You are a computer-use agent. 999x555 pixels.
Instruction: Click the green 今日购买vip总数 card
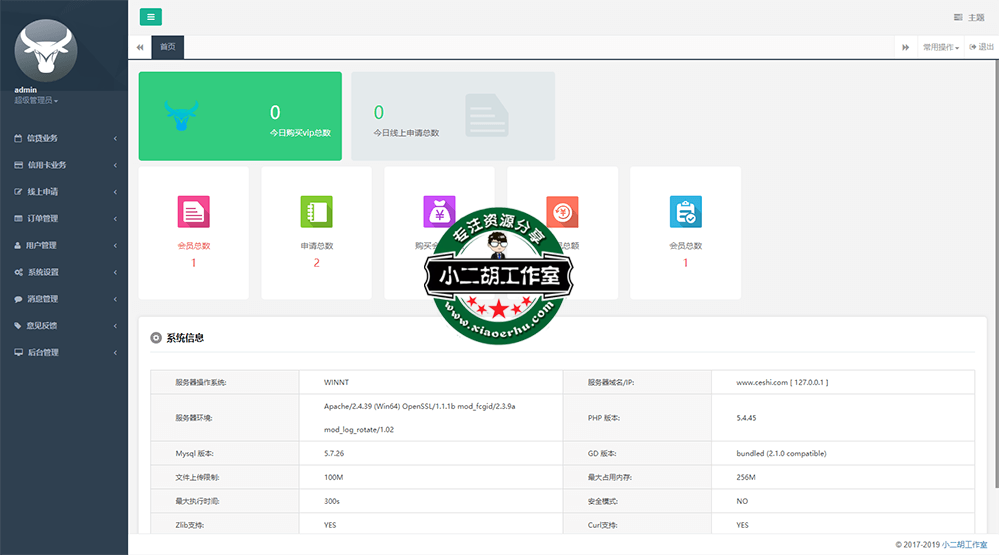click(240, 116)
